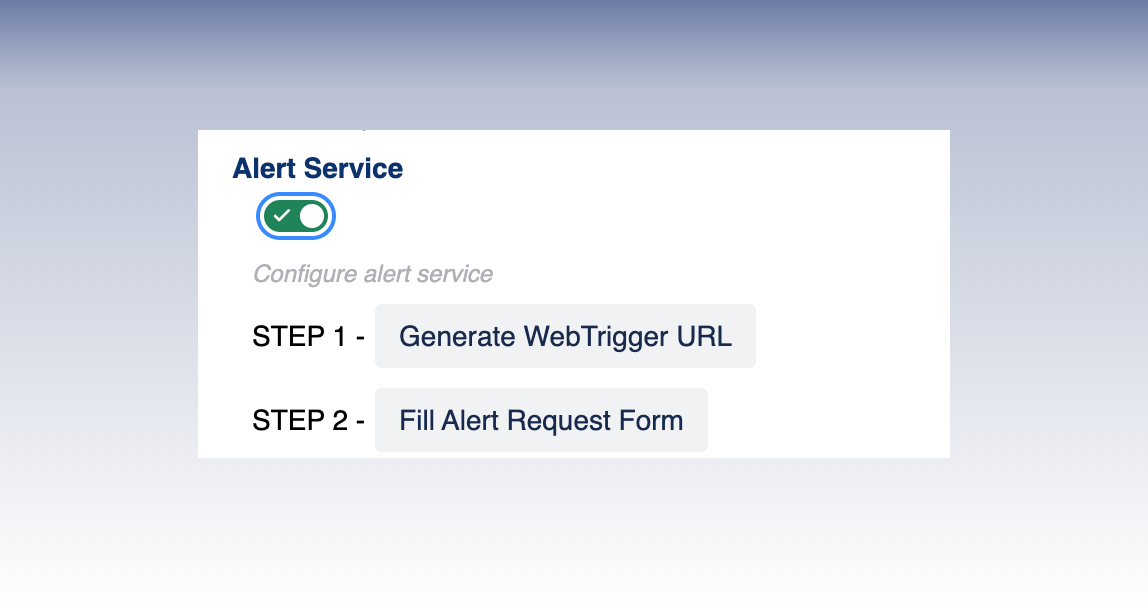The image size is (1148, 612).
Task: Click the checkmark icon inside the toggle
Action: point(282,216)
